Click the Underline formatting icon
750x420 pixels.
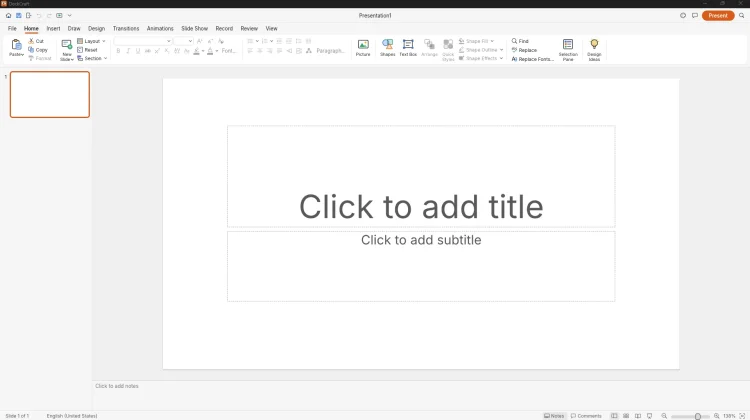tap(138, 51)
